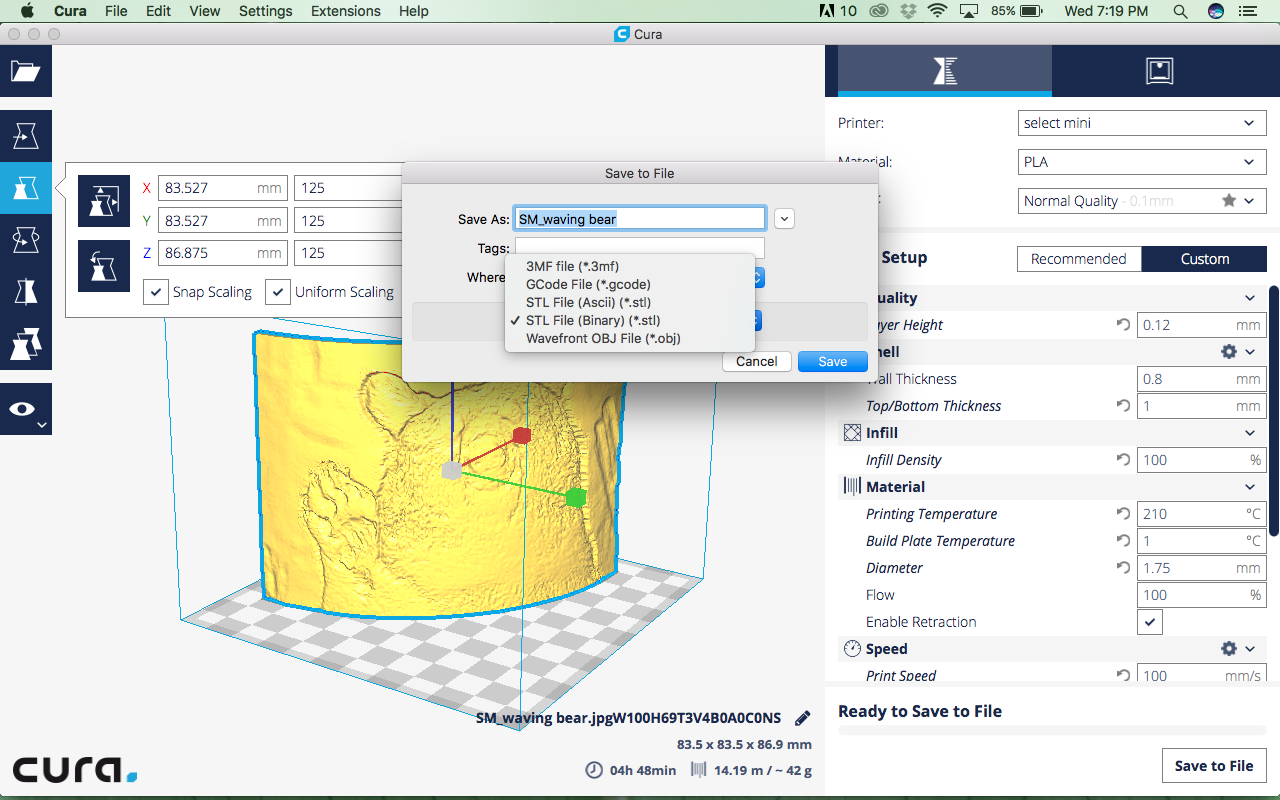Click the settings panel vertical scrollbar
The height and width of the screenshot is (800, 1280).
(1274, 410)
